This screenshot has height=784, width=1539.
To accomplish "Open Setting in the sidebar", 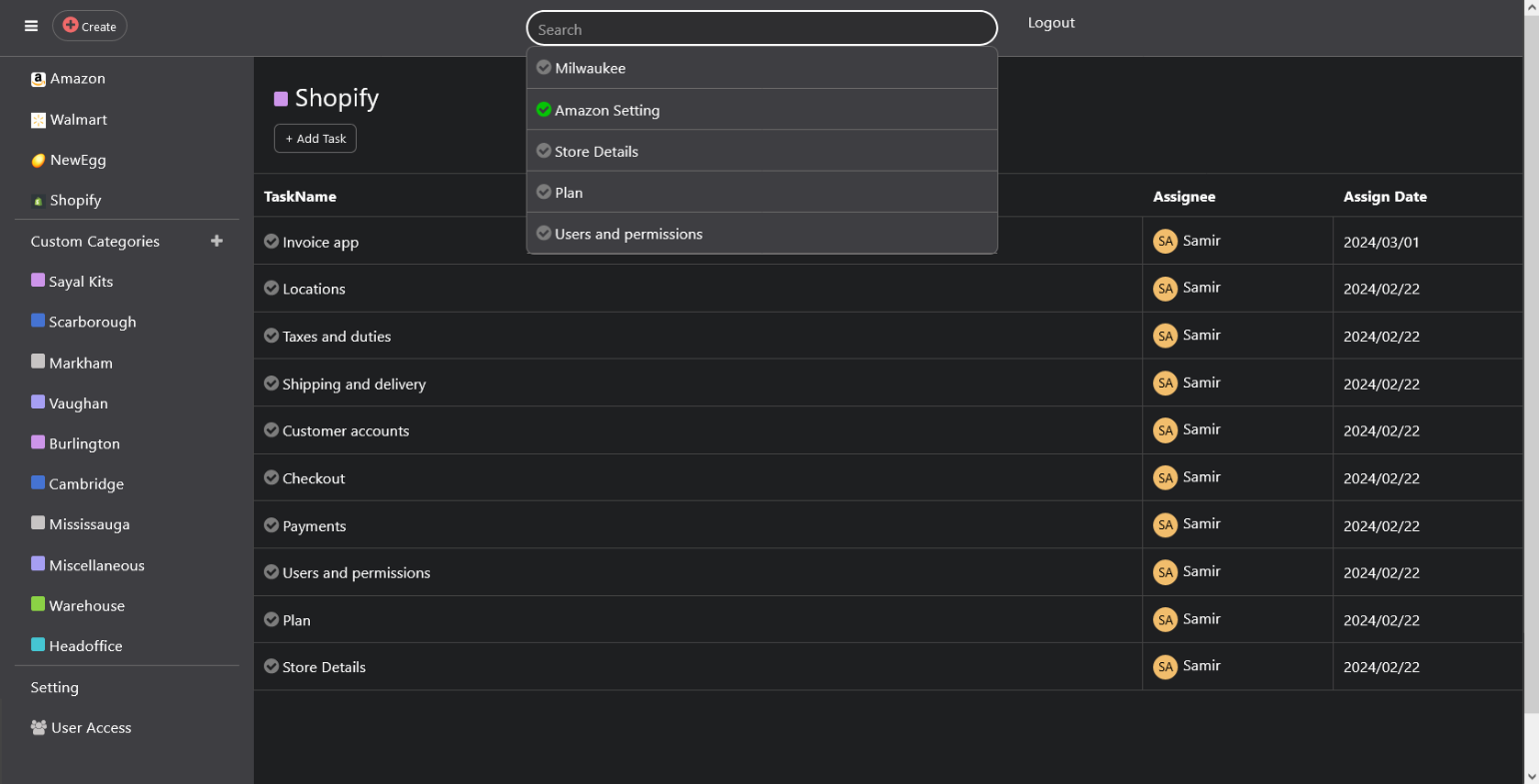I will coord(54,687).
